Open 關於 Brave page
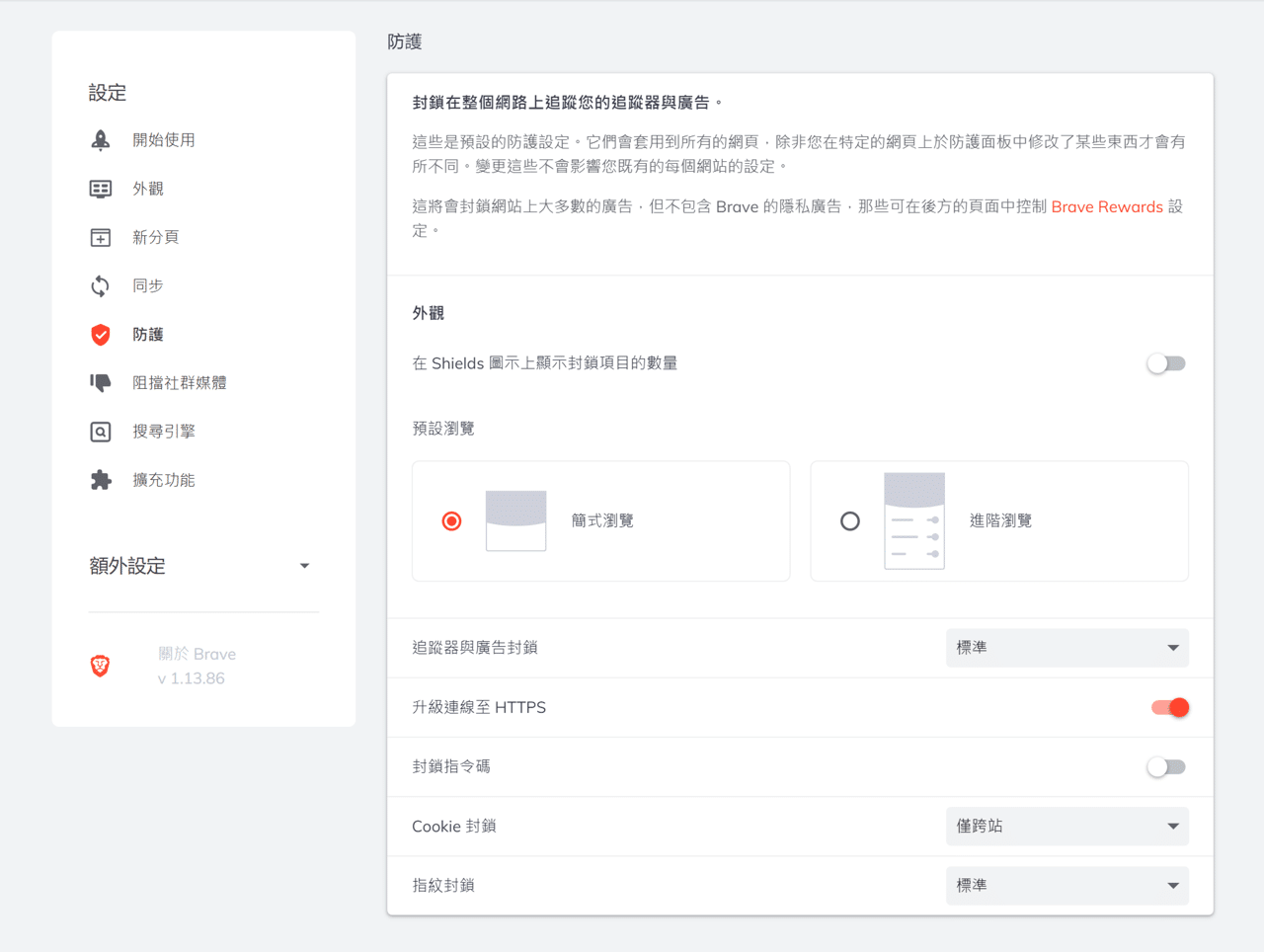This screenshot has height=952, width=1264. pos(197,654)
